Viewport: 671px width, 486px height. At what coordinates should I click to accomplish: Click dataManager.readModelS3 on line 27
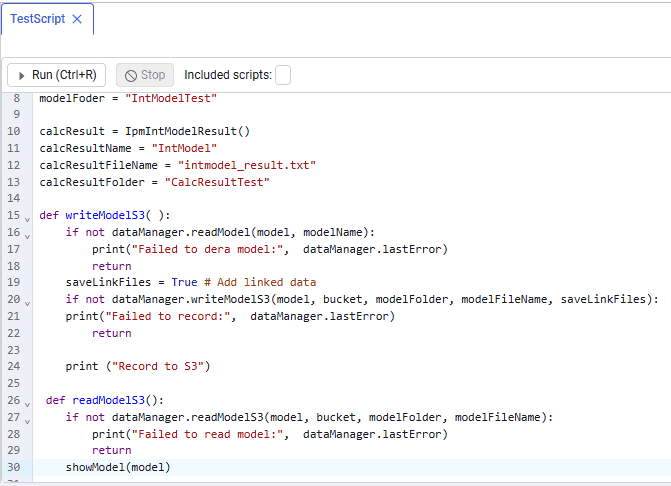pyautogui.click(x=187, y=417)
